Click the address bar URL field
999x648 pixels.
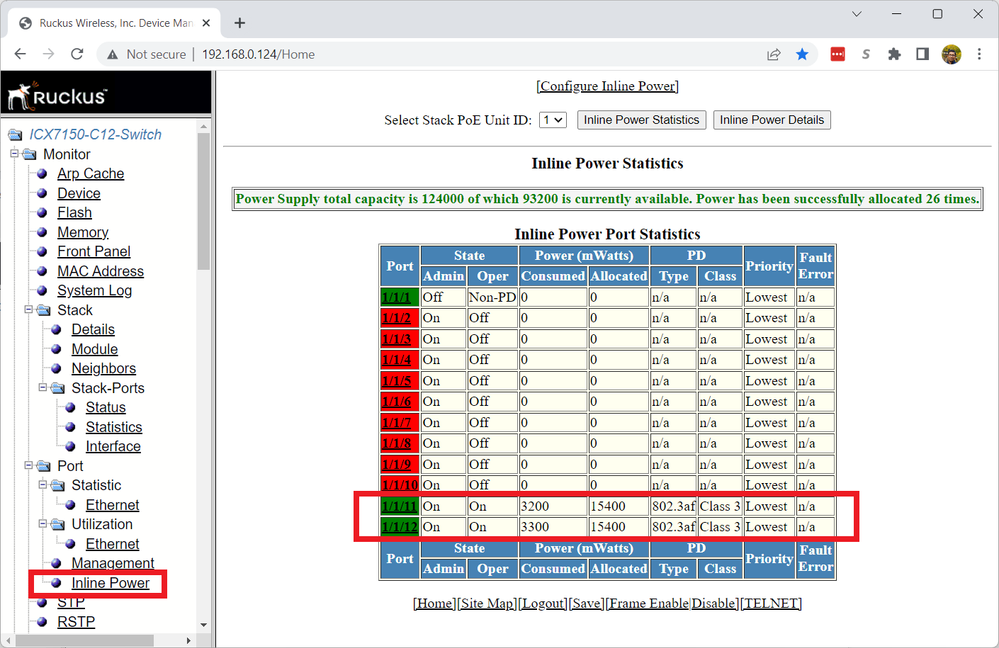tap(450, 54)
